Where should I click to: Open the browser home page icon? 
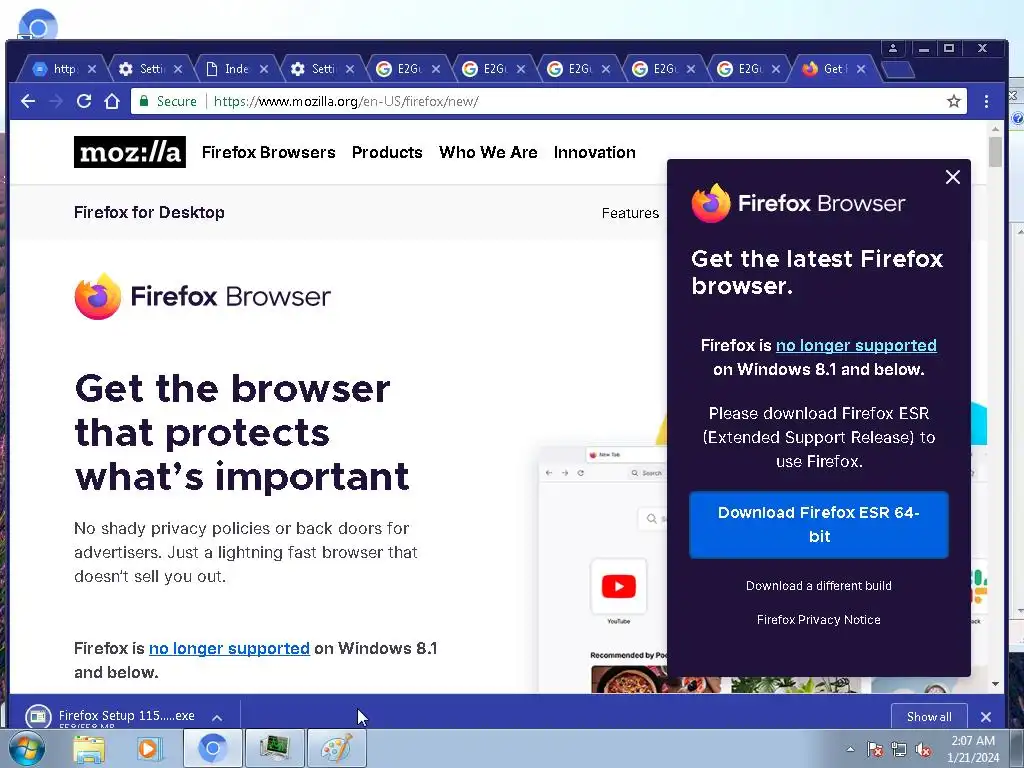(x=112, y=101)
